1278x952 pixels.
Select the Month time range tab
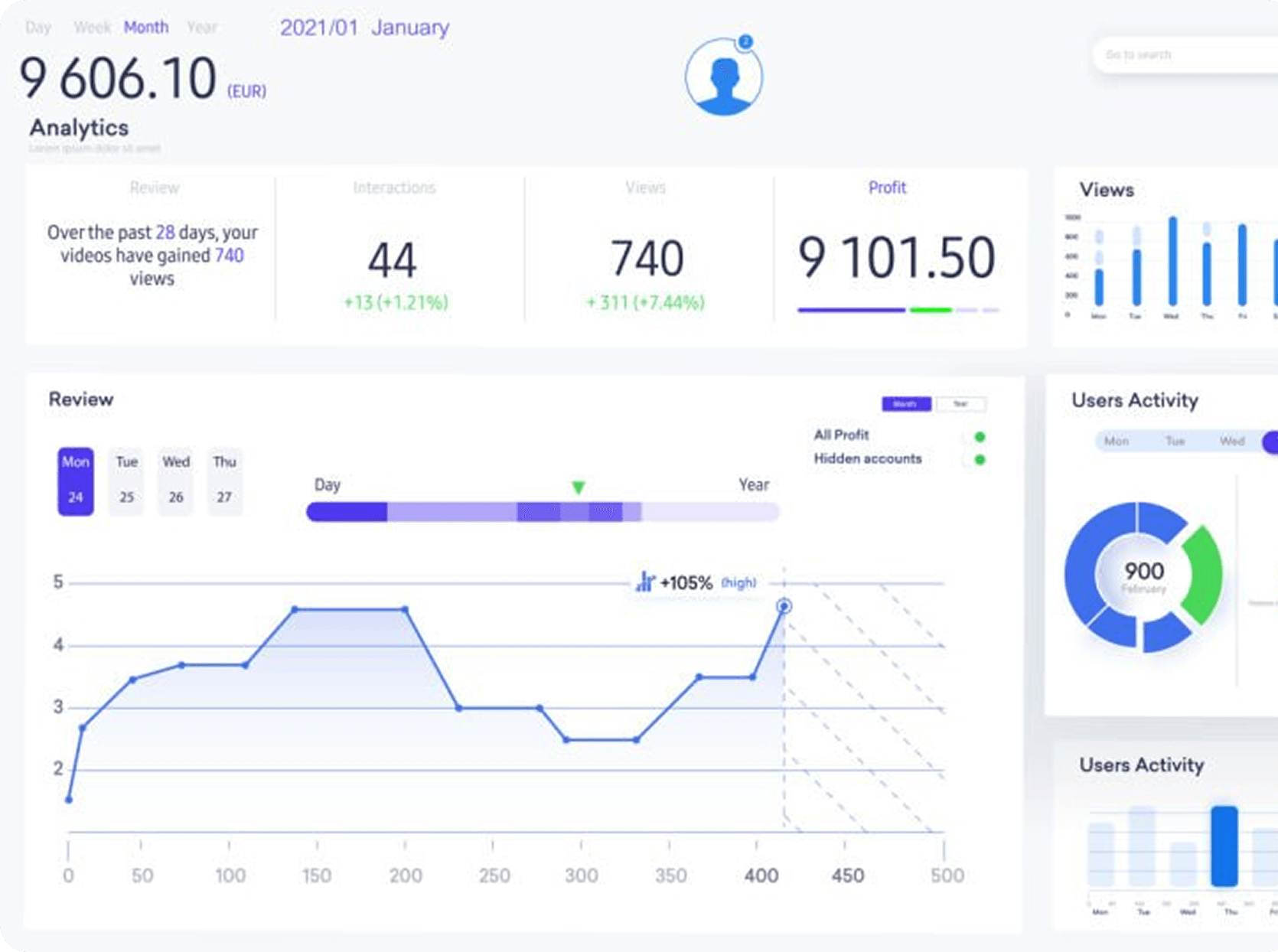146,28
